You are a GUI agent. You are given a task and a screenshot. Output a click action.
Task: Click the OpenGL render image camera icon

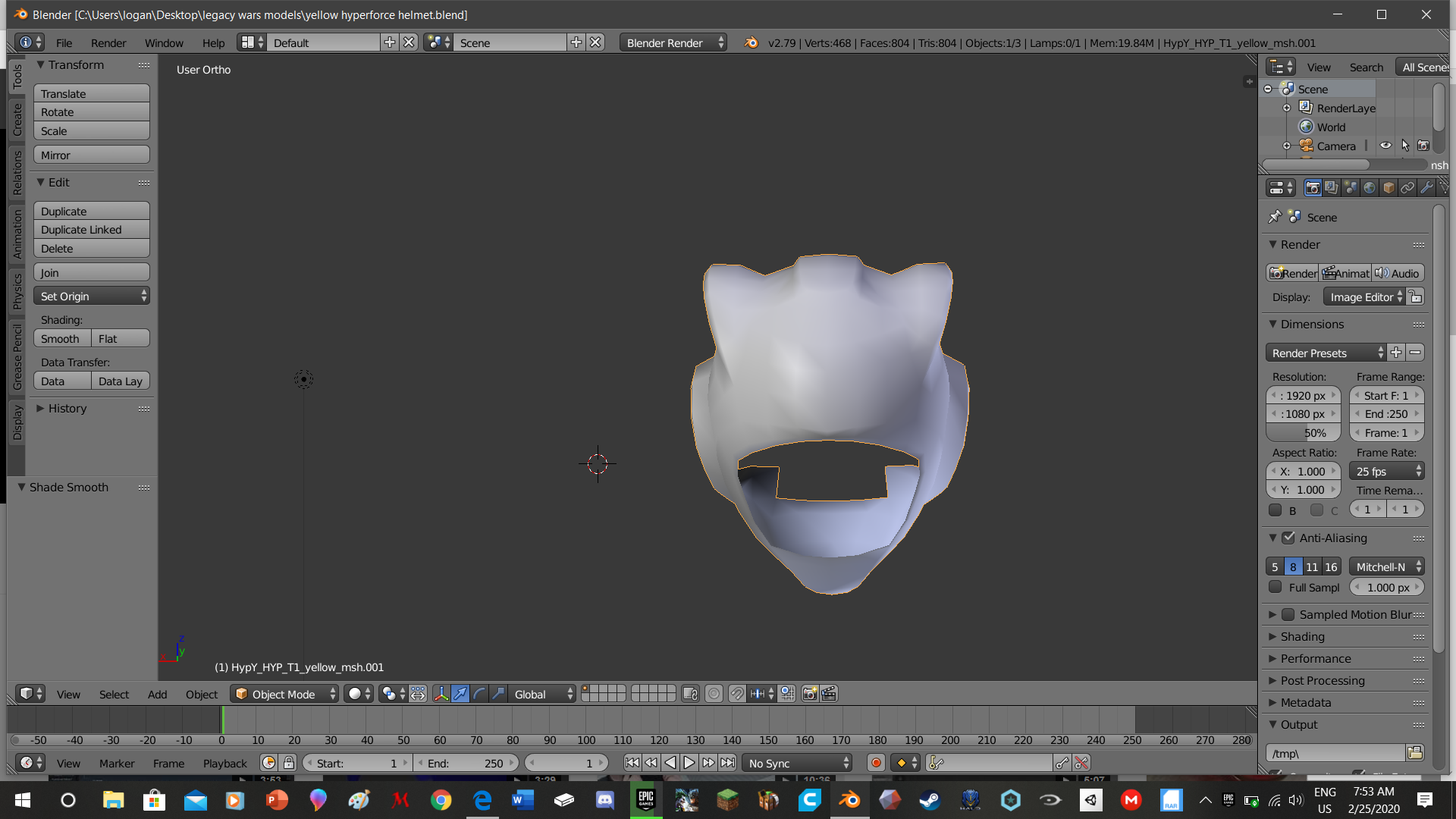810,694
